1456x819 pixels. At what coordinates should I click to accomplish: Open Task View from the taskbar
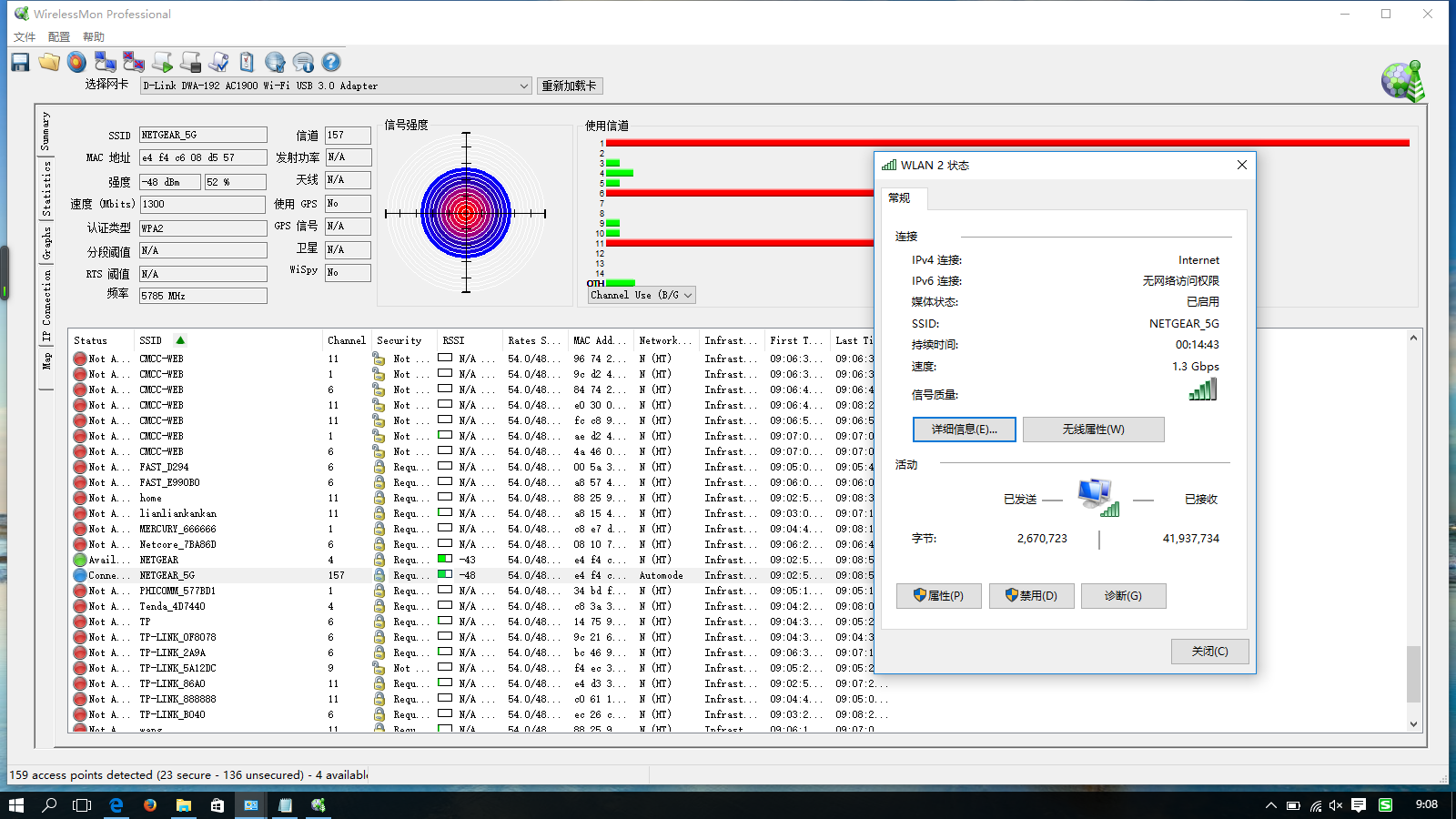(82, 805)
